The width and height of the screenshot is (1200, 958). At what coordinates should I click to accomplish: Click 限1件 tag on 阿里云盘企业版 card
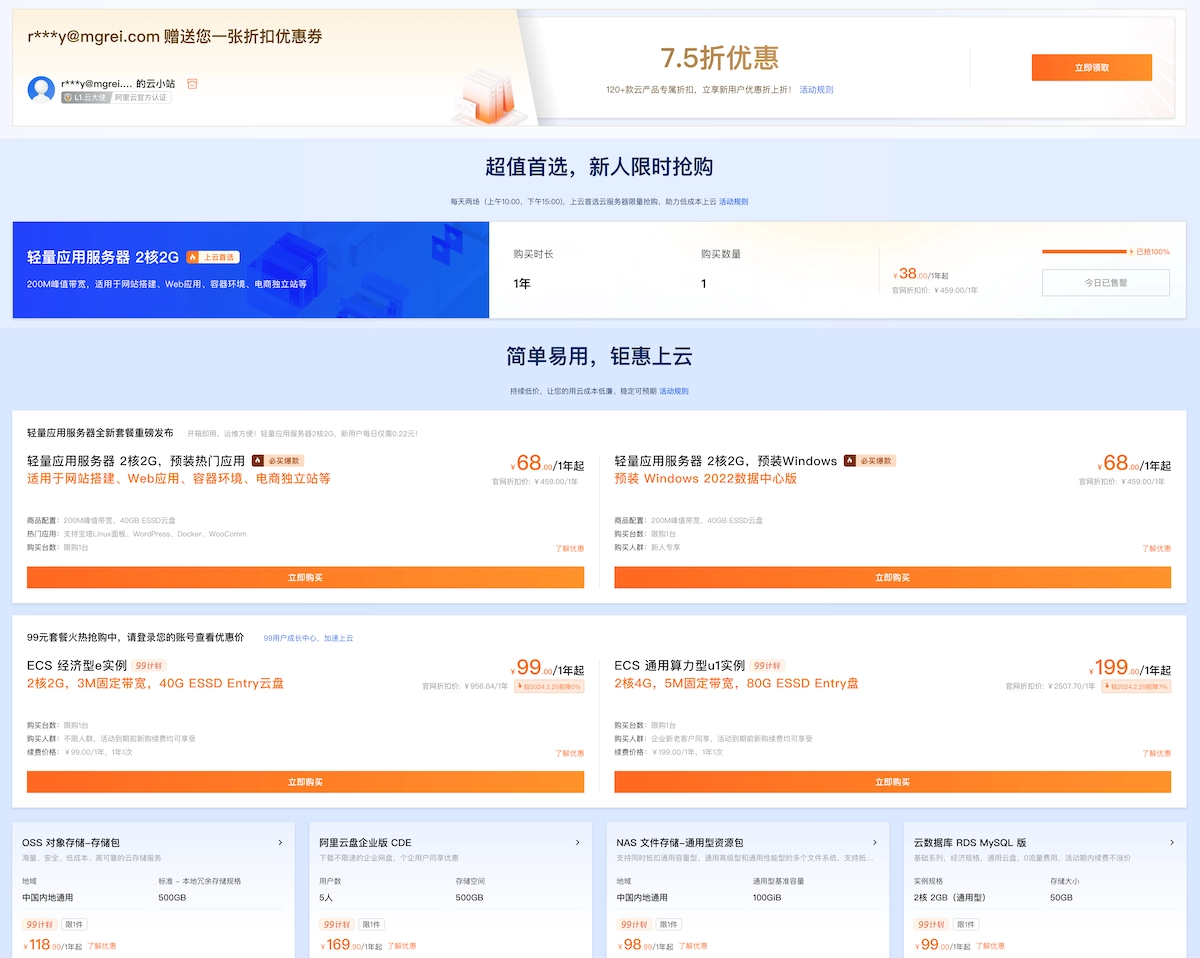click(371, 925)
